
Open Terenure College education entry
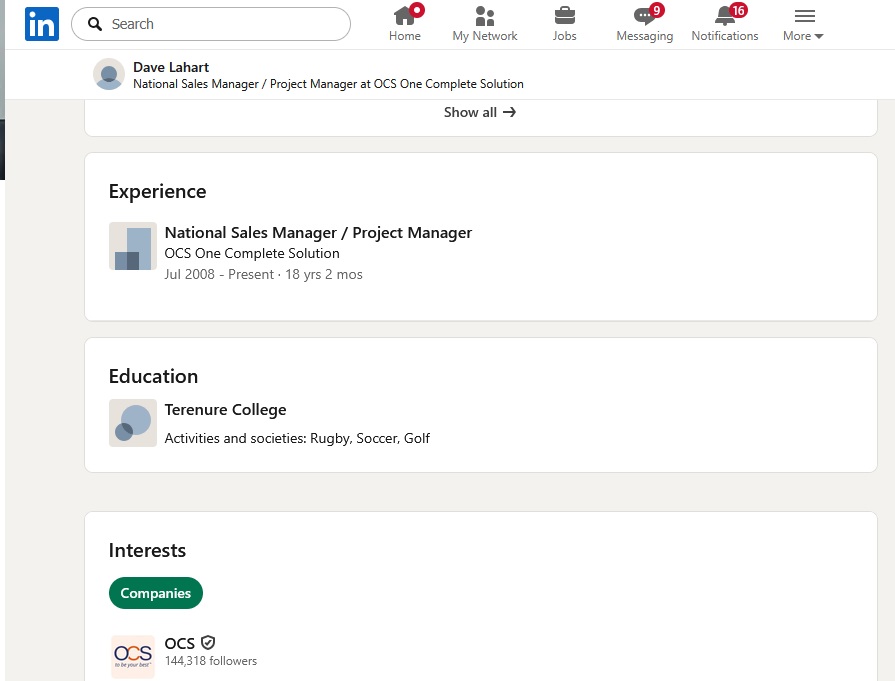click(x=225, y=410)
